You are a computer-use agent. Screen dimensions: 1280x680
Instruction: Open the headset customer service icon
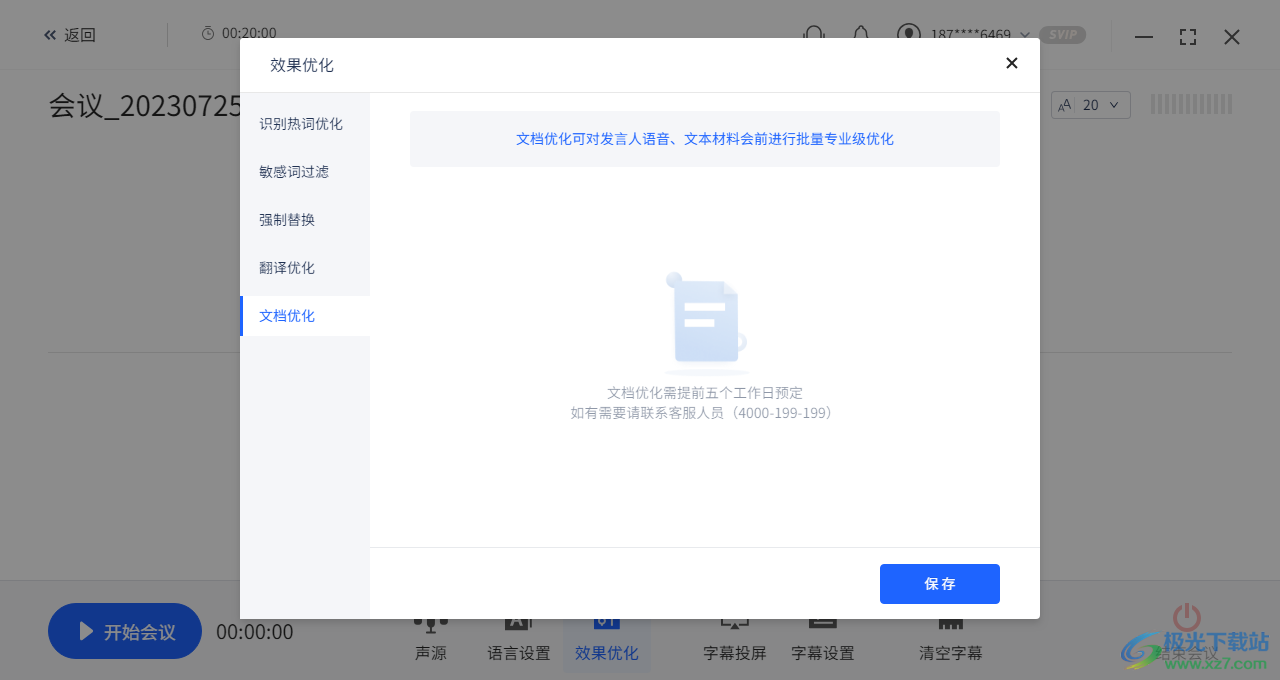(813, 35)
